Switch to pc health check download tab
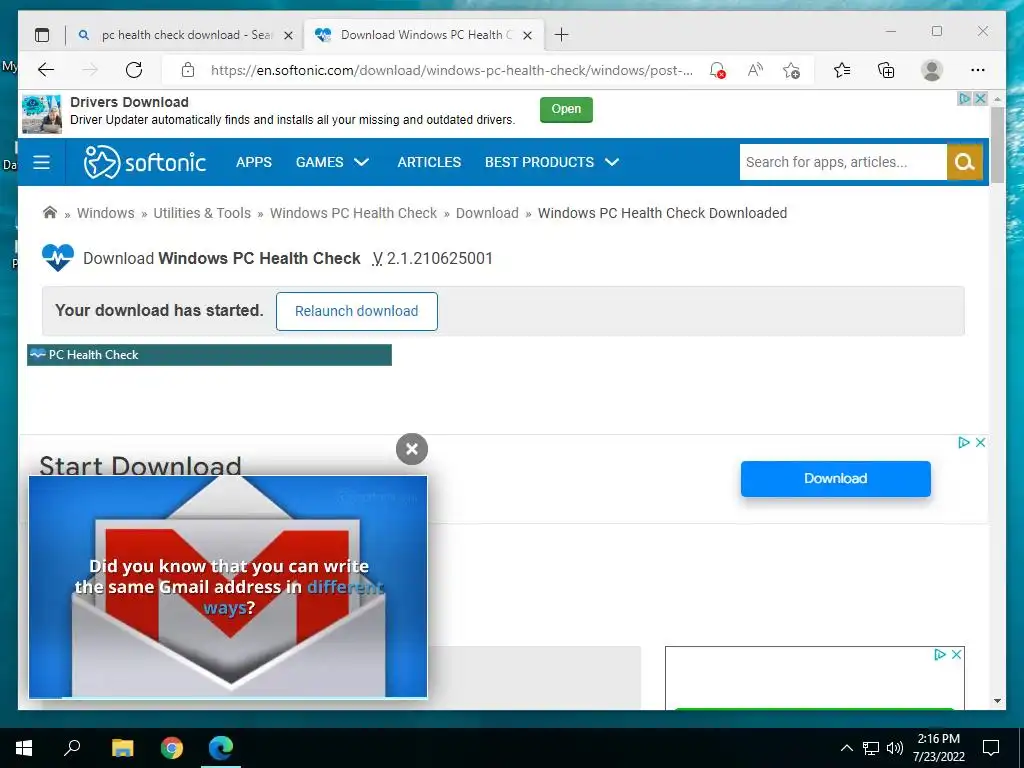The image size is (1024, 768). point(187,35)
